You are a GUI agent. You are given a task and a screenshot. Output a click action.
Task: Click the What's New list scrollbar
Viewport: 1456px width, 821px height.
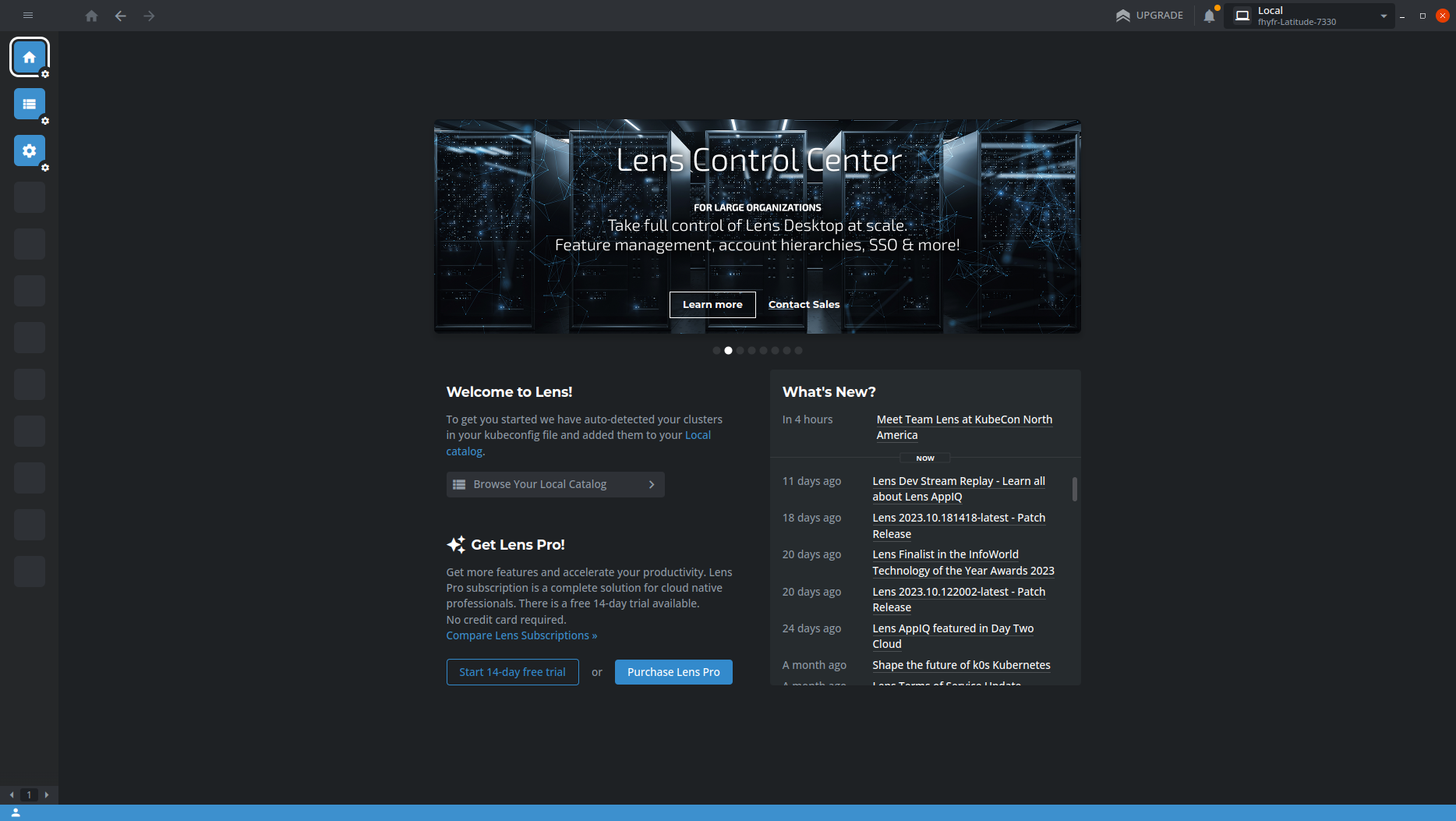[1075, 489]
